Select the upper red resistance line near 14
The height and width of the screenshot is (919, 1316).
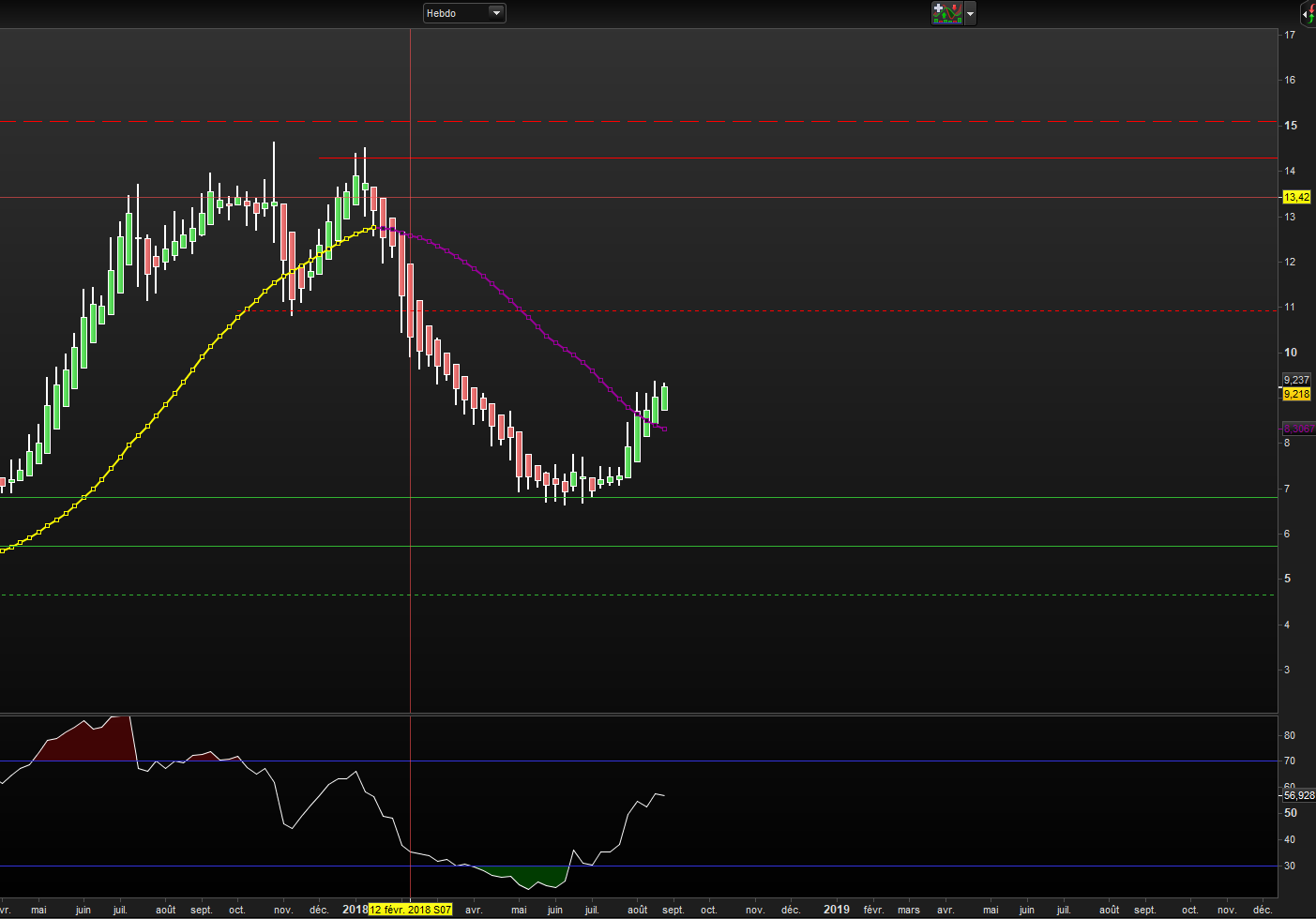pos(750,158)
